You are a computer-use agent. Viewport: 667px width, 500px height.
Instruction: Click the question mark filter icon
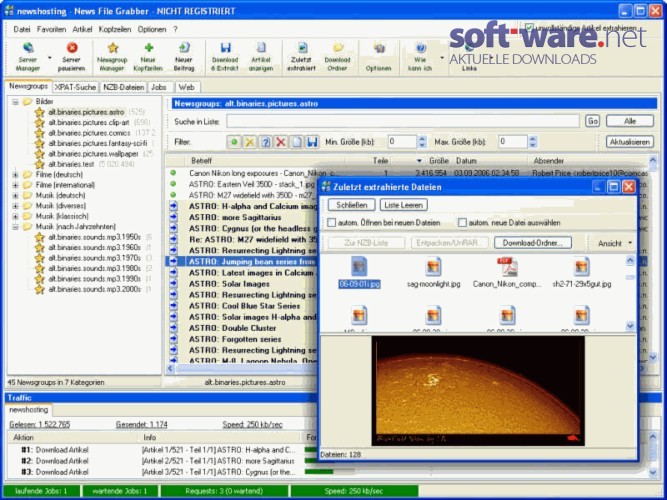pyautogui.click(x=265, y=142)
